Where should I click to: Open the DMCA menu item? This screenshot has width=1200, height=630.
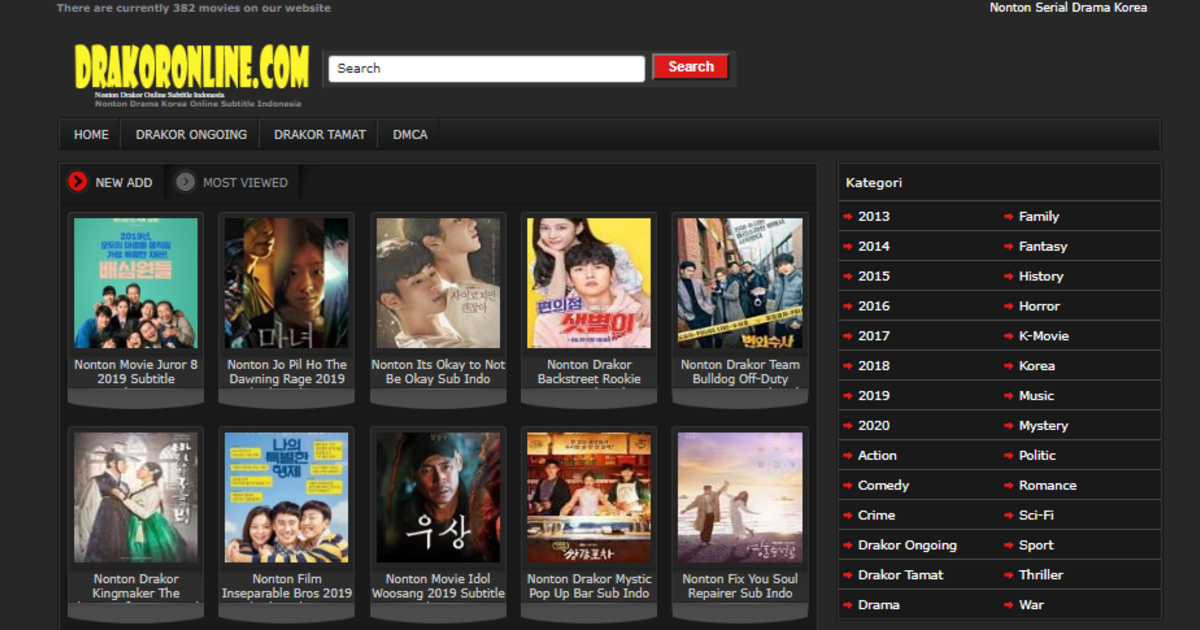tap(410, 134)
